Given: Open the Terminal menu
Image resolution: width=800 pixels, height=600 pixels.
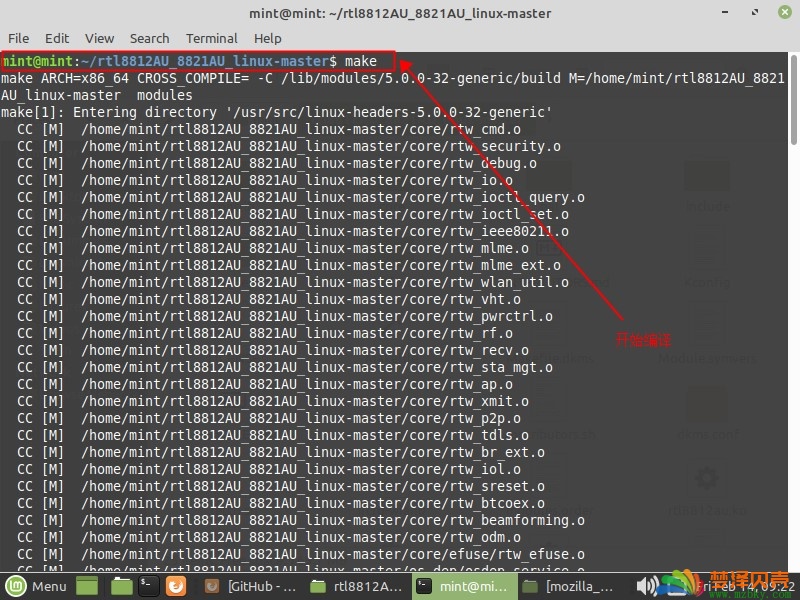Looking at the screenshot, I should (212, 38).
